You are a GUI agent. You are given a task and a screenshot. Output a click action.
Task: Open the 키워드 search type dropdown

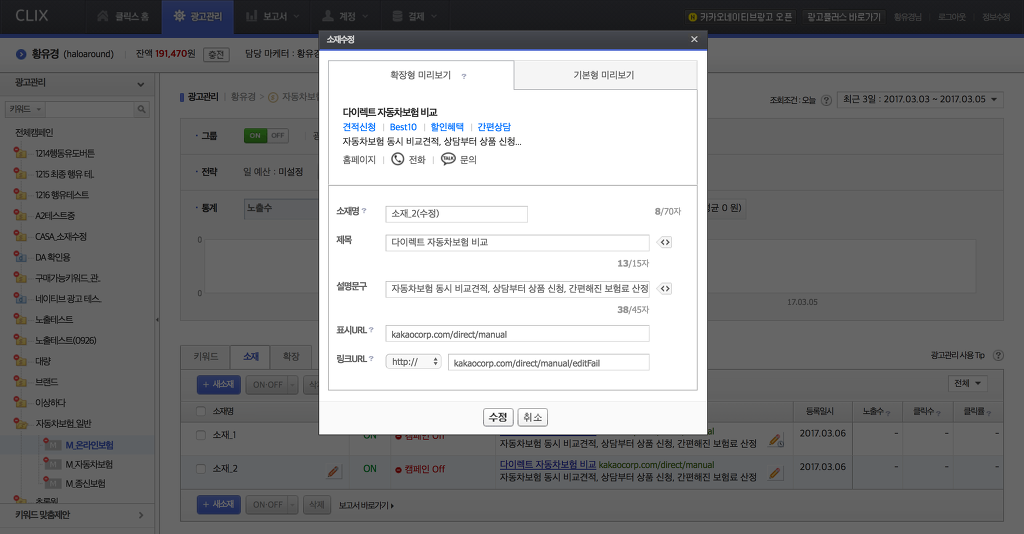coord(25,109)
